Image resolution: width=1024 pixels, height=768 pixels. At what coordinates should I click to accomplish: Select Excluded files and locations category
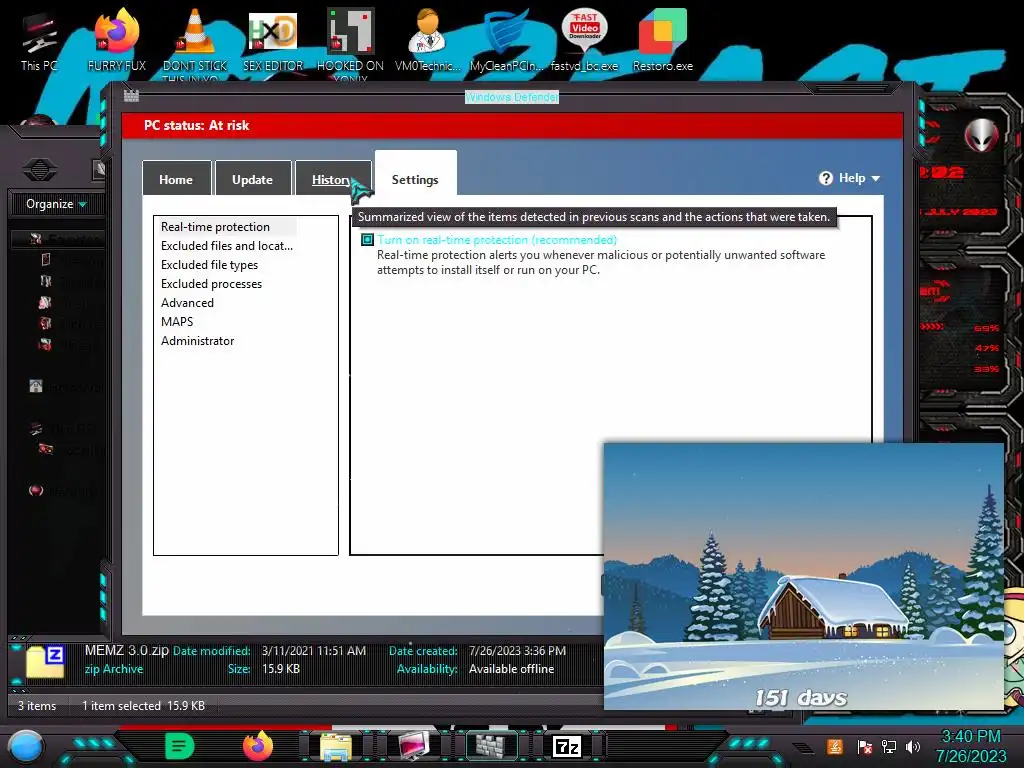pos(227,246)
